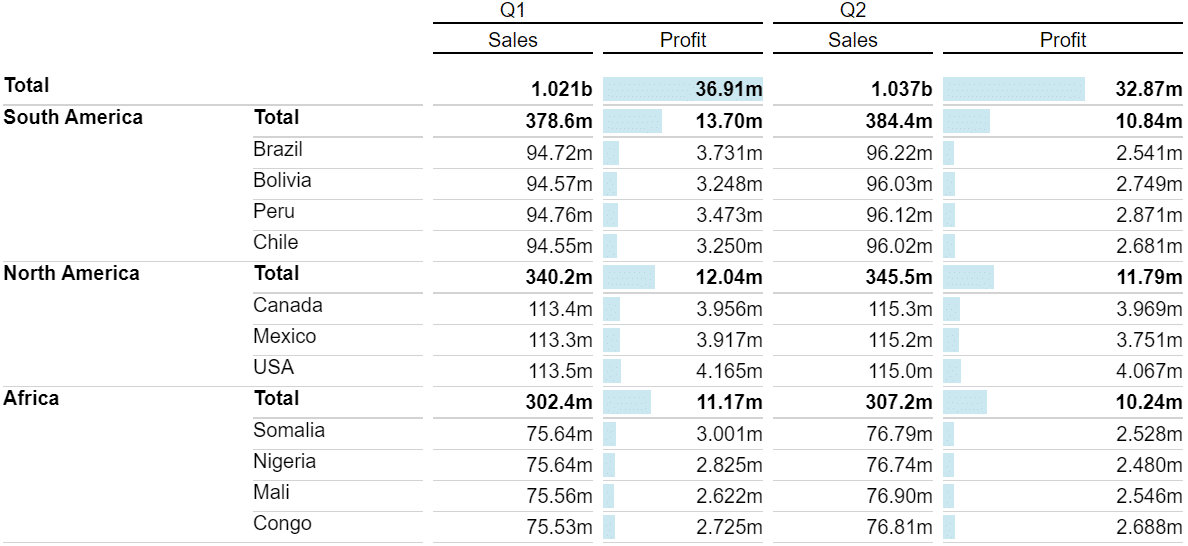1188x546 pixels.
Task: Collapse the South America region row
Action: pos(73,117)
